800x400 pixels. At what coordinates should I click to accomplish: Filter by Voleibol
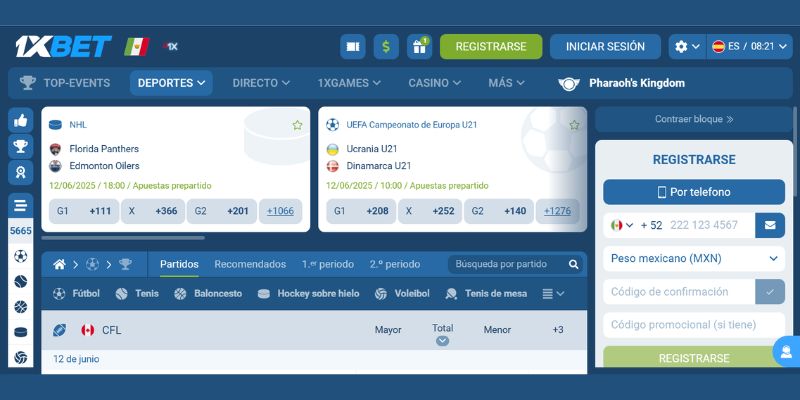(x=402, y=294)
